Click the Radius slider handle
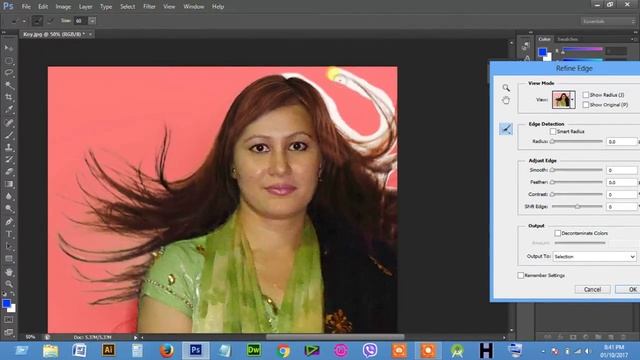Screen dimensions: 640x360 tap(552, 142)
